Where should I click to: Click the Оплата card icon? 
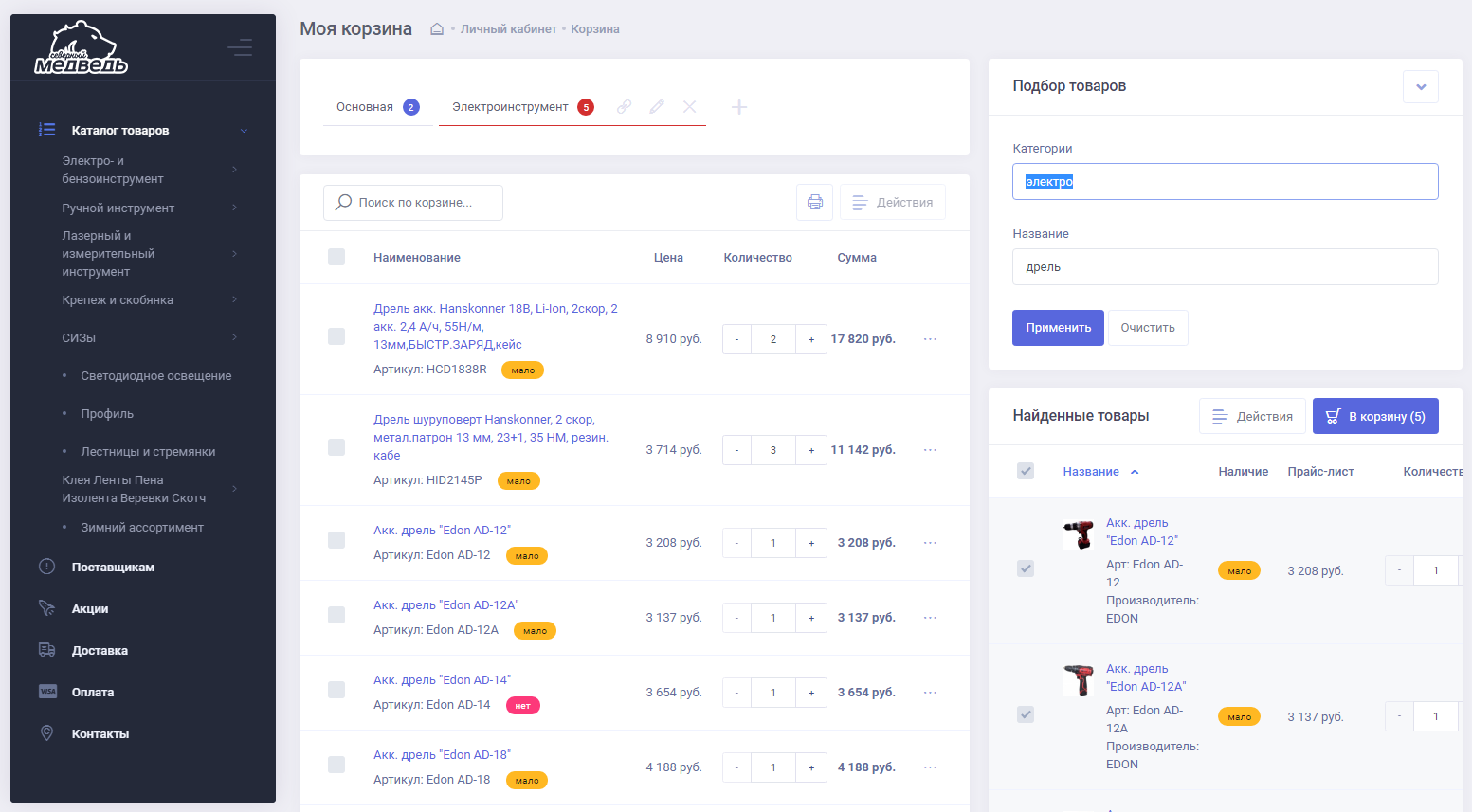click(x=47, y=692)
